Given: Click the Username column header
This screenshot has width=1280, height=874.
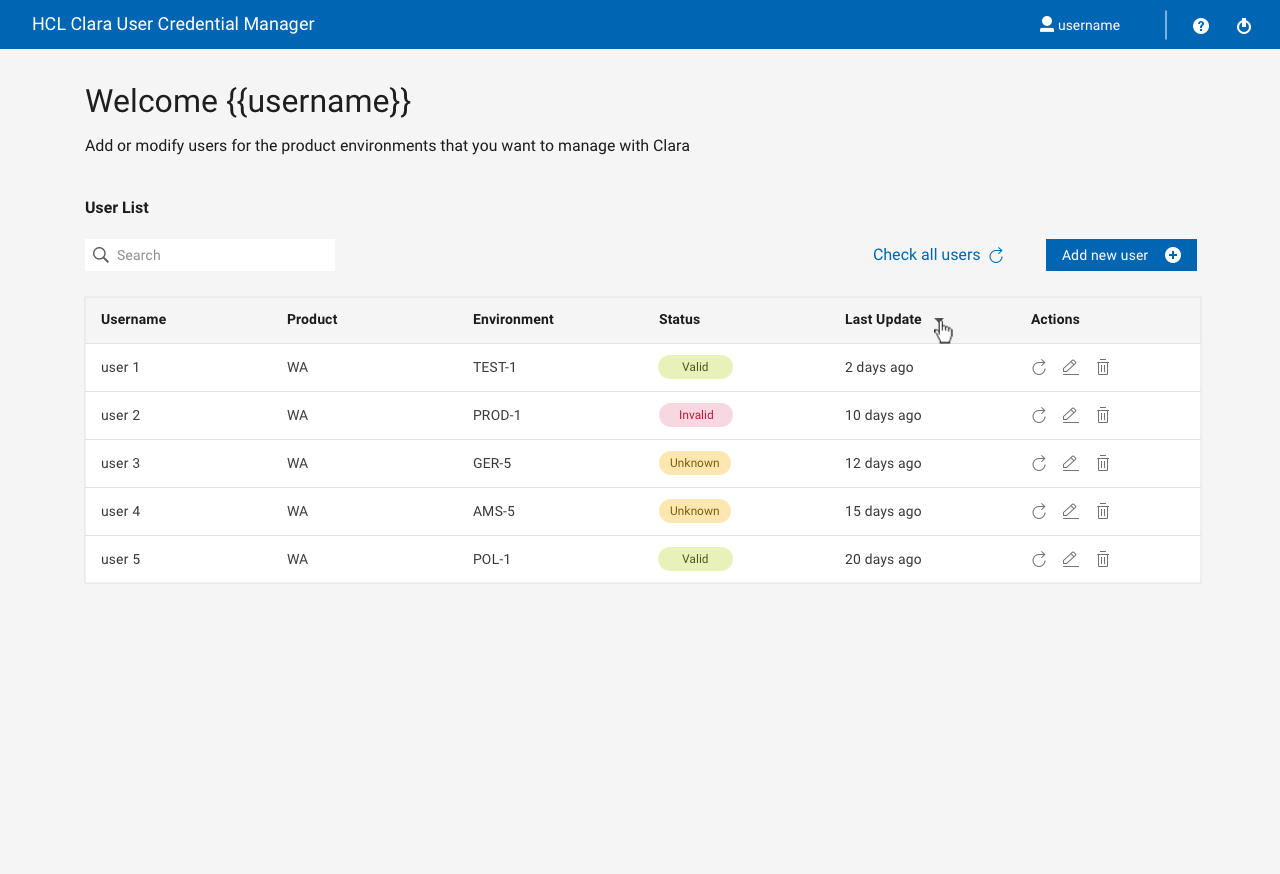Looking at the screenshot, I should 133,319.
